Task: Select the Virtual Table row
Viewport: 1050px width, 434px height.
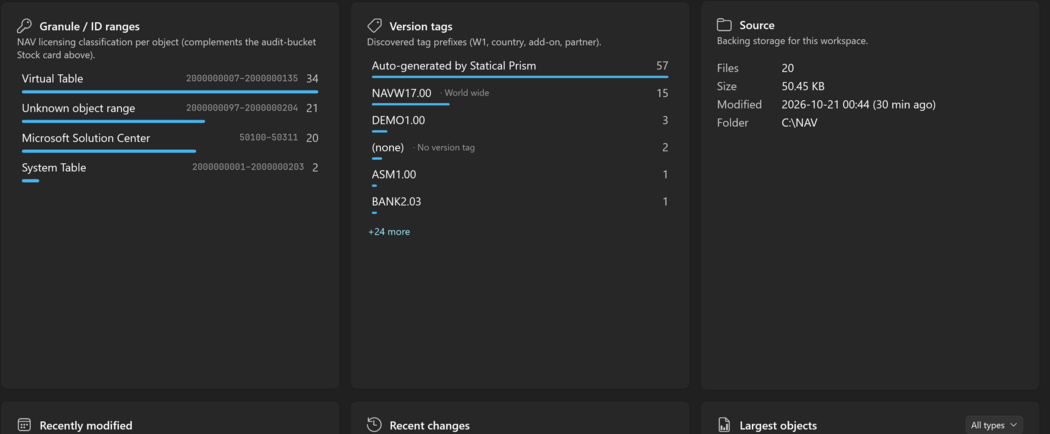Action: click(x=170, y=82)
